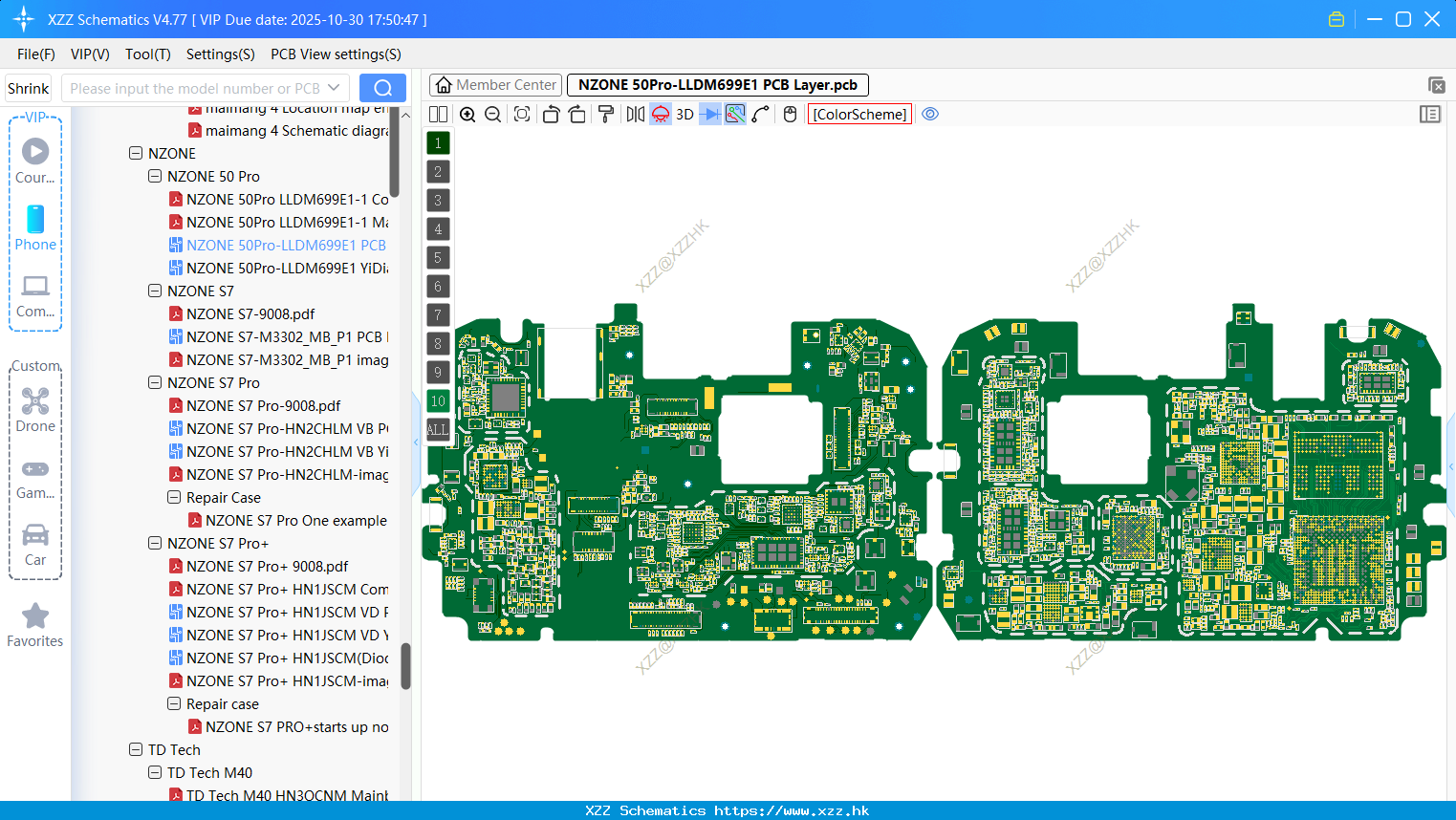
Task: Show ALL PCB layers
Action: (x=438, y=429)
